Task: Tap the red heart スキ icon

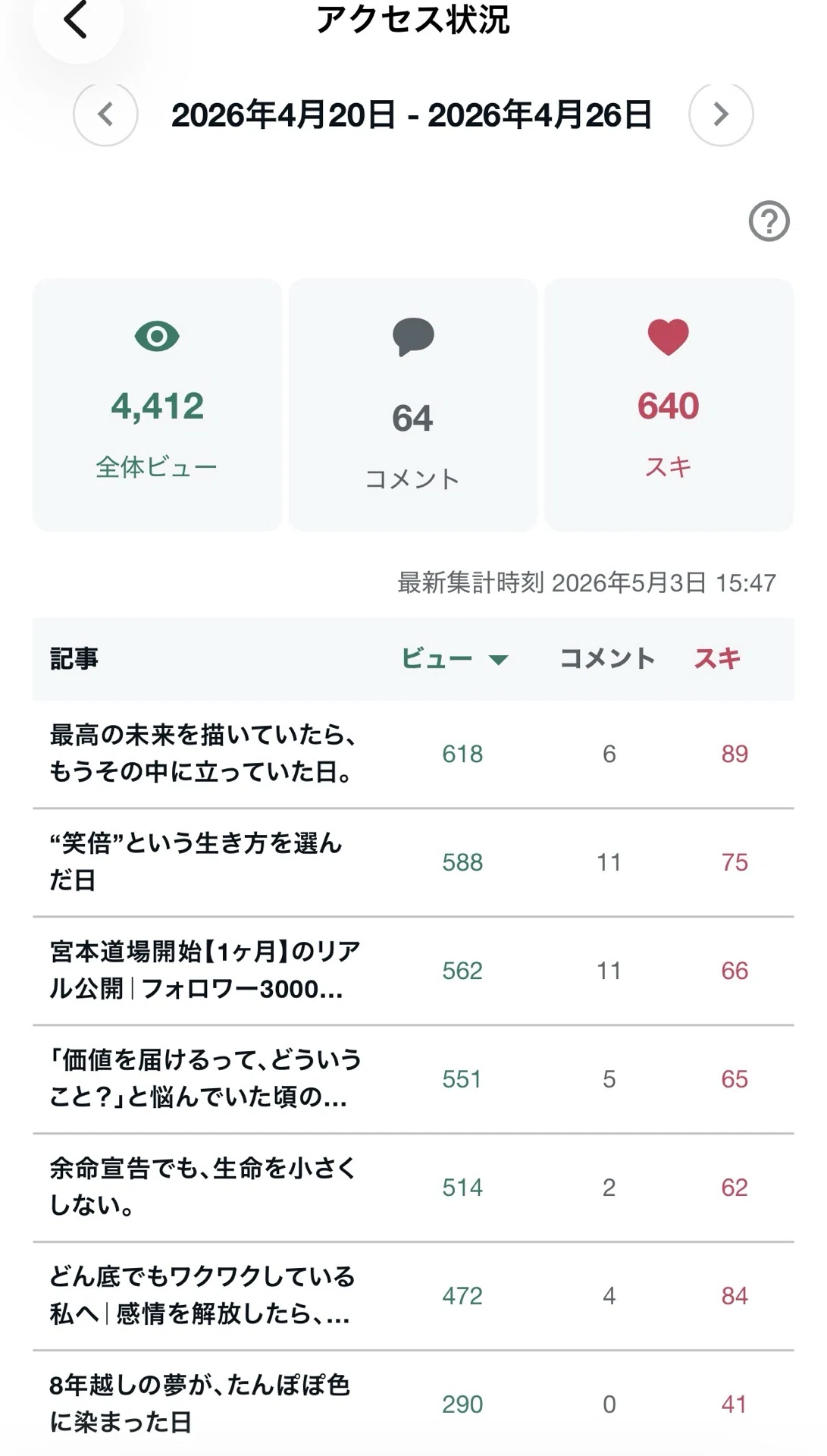Action: (x=669, y=337)
